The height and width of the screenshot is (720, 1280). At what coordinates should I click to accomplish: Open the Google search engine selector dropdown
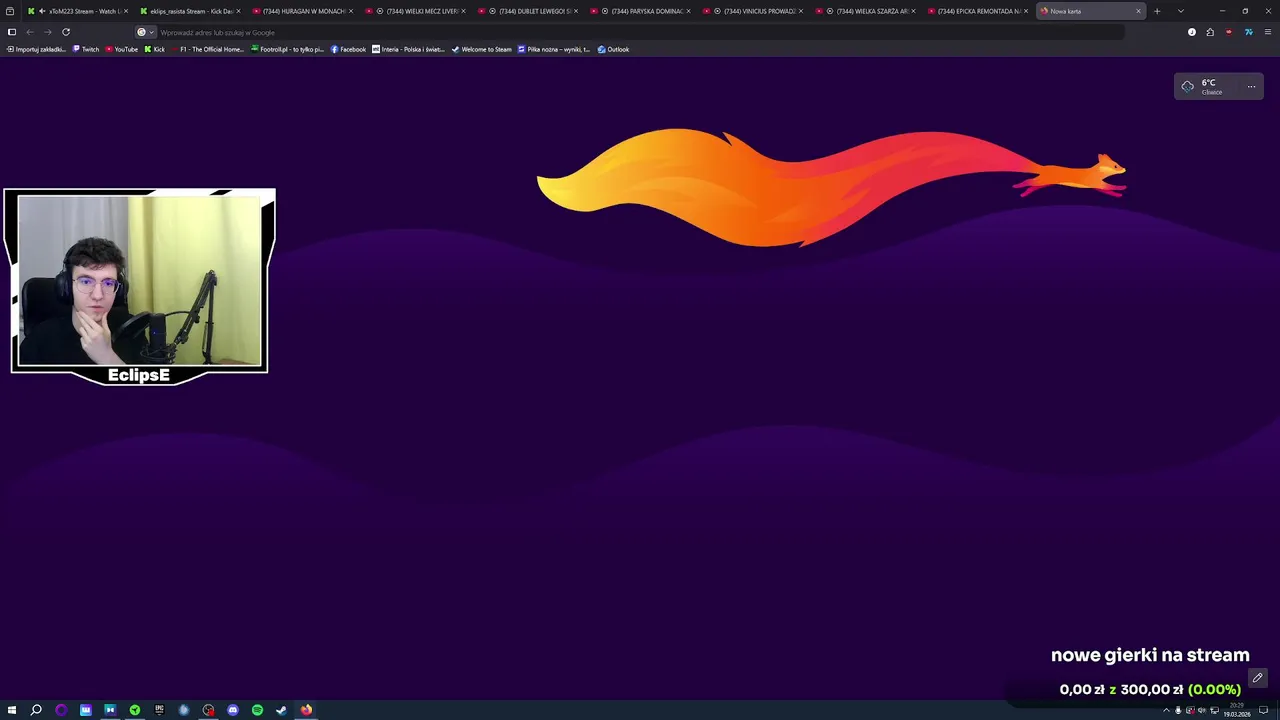point(146,32)
